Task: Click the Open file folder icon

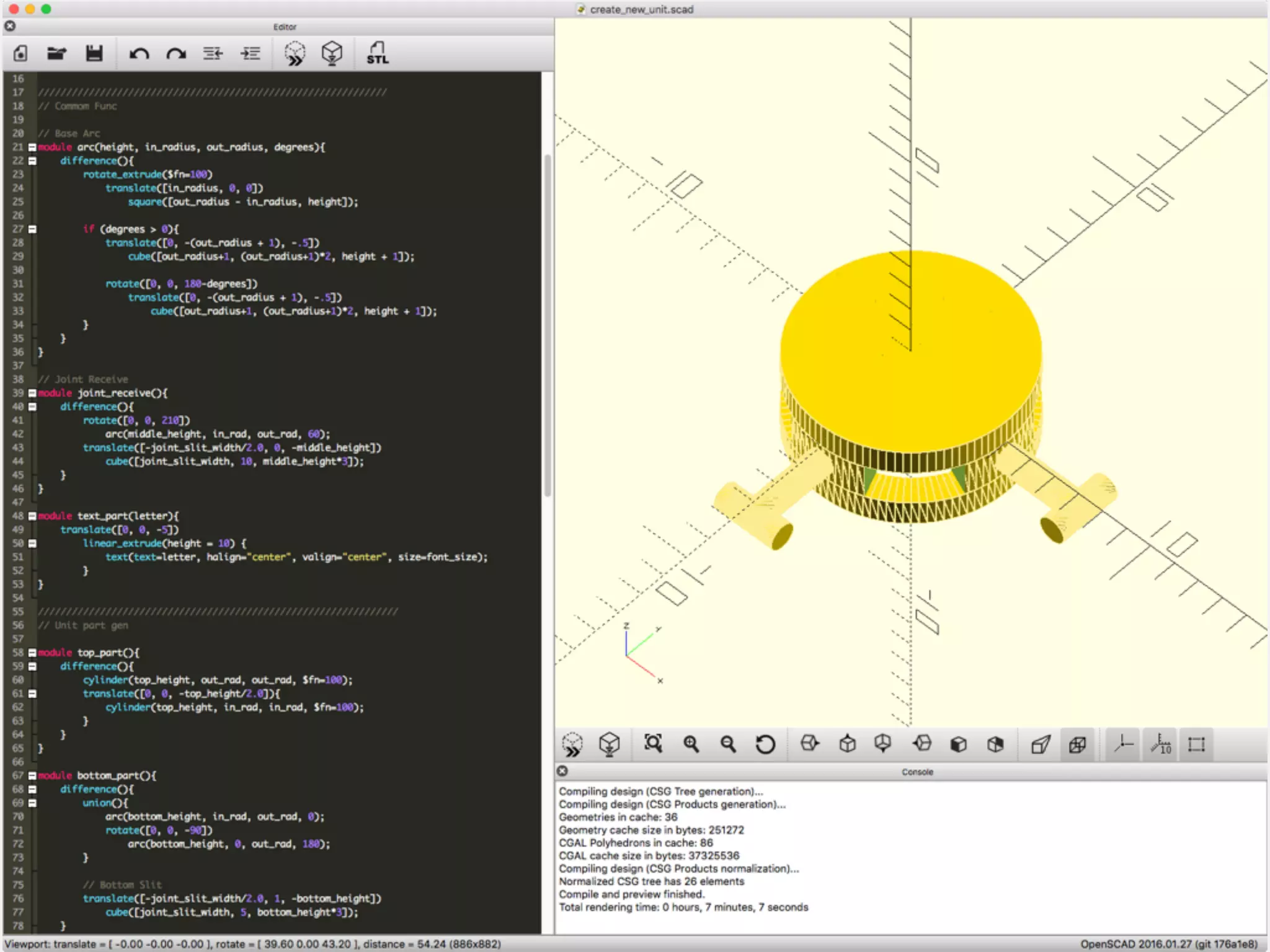Action: (x=56, y=53)
